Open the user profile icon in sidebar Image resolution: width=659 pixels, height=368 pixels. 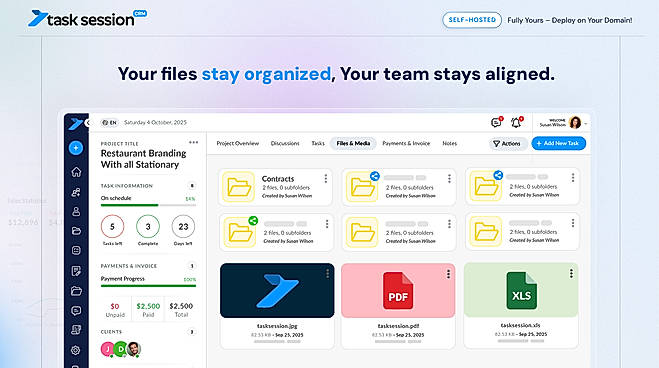(76, 211)
